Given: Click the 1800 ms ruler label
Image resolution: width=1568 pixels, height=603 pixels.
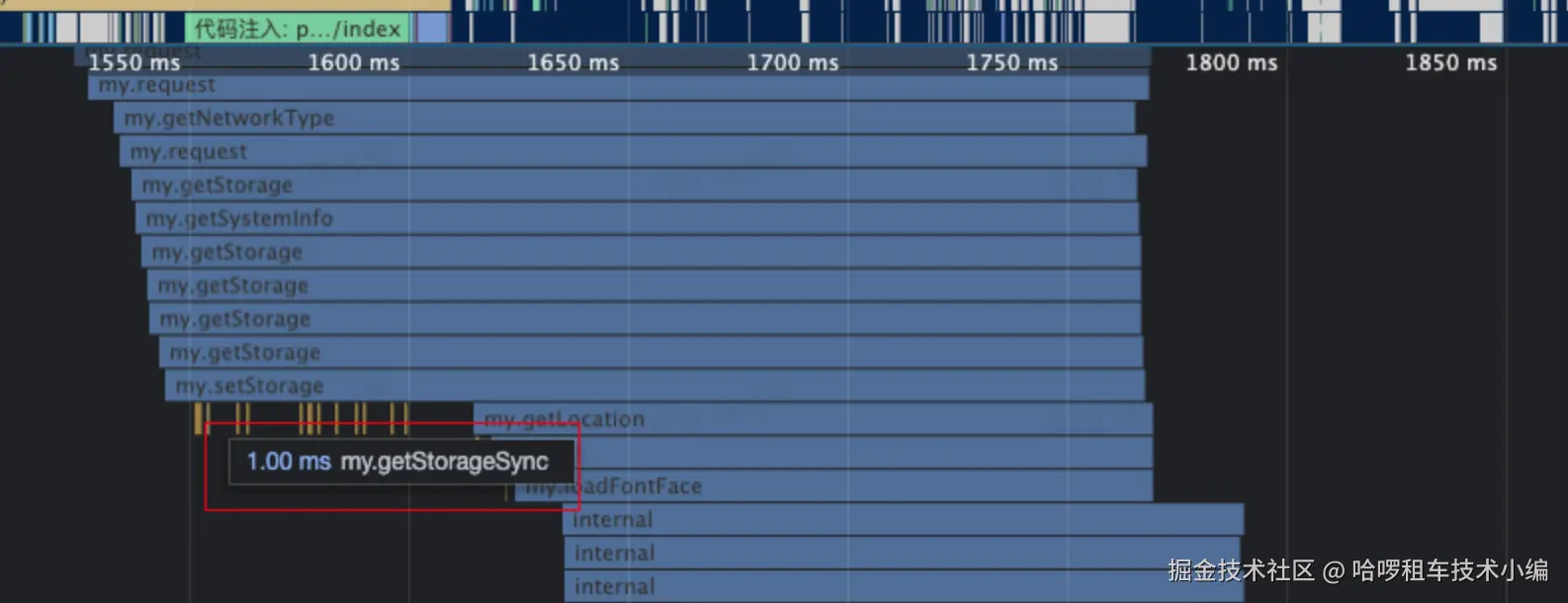Looking at the screenshot, I should pyautogui.click(x=1232, y=62).
